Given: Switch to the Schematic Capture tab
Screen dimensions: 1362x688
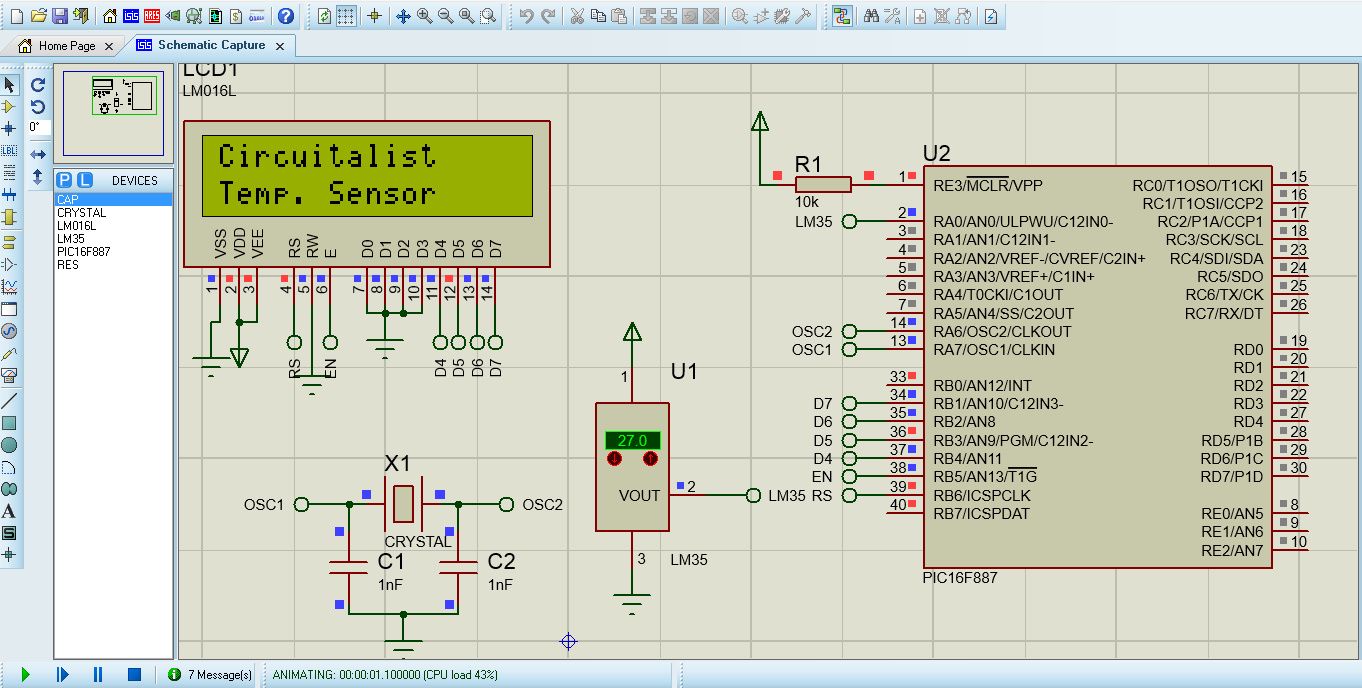Looking at the screenshot, I should [x=210, y=45].
